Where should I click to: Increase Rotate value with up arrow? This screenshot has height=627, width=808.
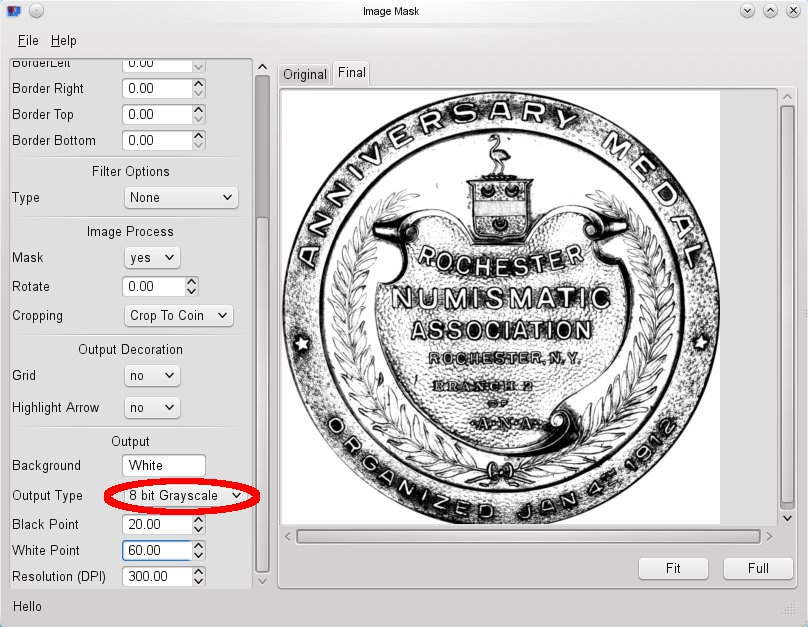[x=192, y=281]
